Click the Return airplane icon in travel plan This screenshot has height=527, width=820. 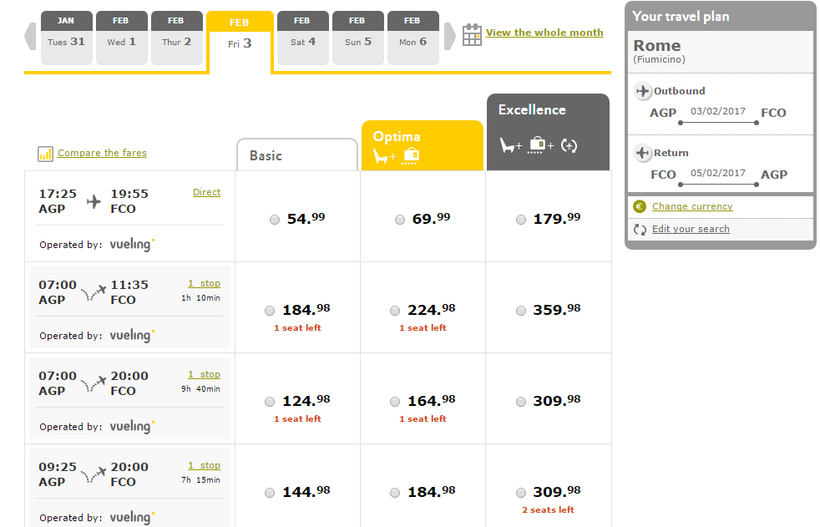[x=643, y=153]
